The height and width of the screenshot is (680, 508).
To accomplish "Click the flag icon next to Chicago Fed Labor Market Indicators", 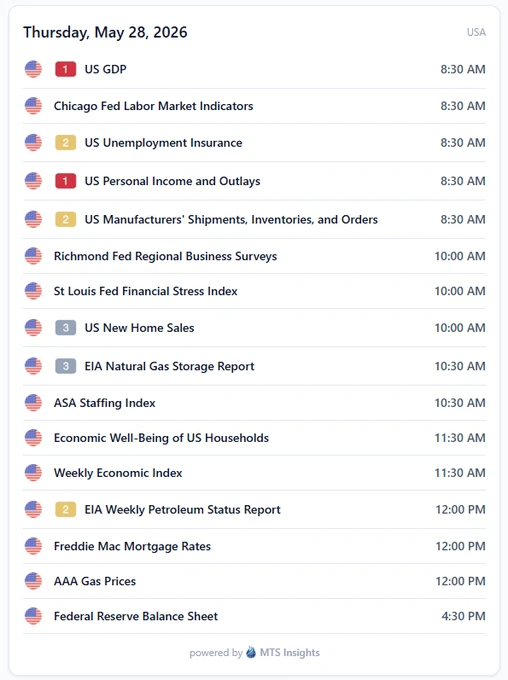I will [x=33, y=106].
